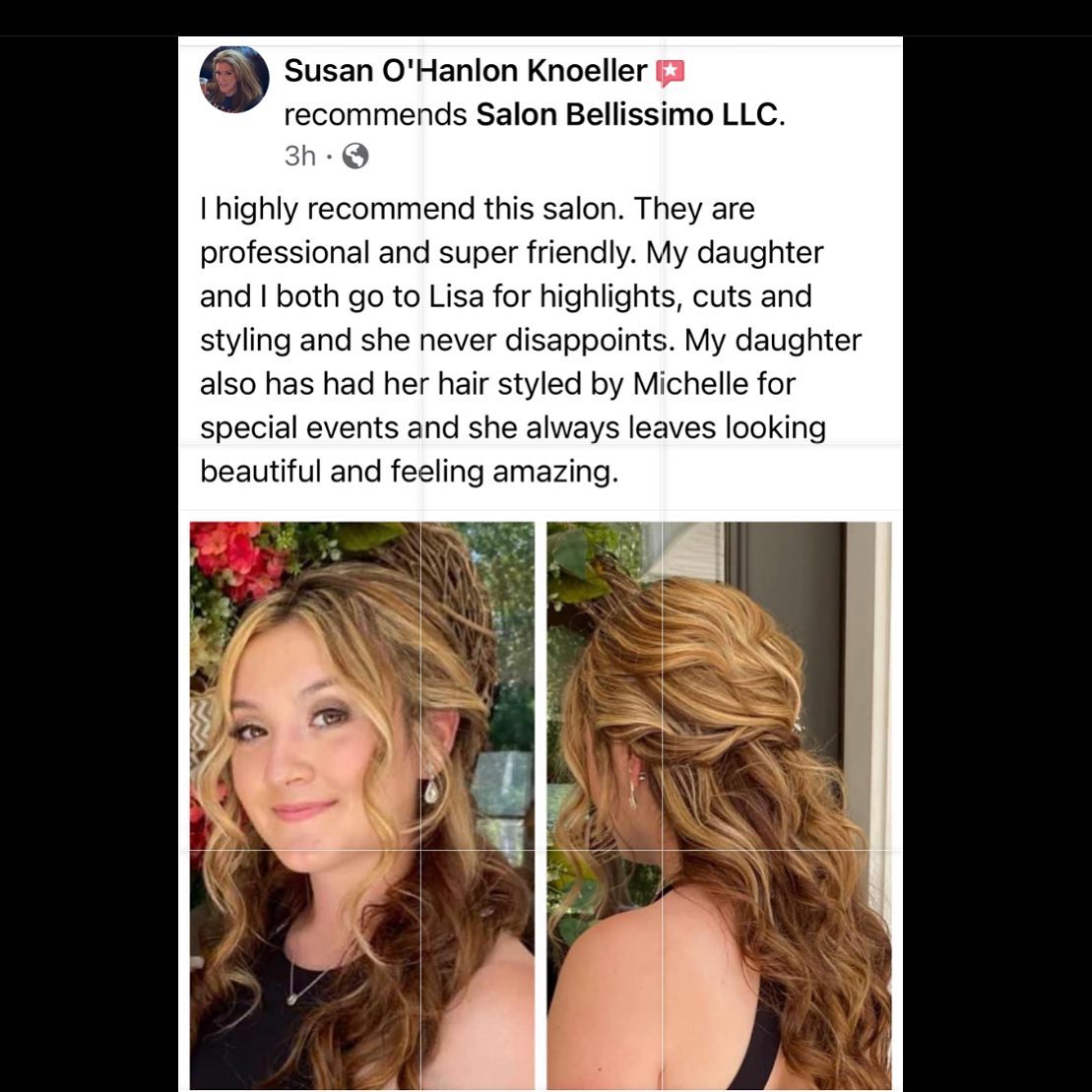
Task: Open the left photo of smiling woman
Action: pos(362,805)
